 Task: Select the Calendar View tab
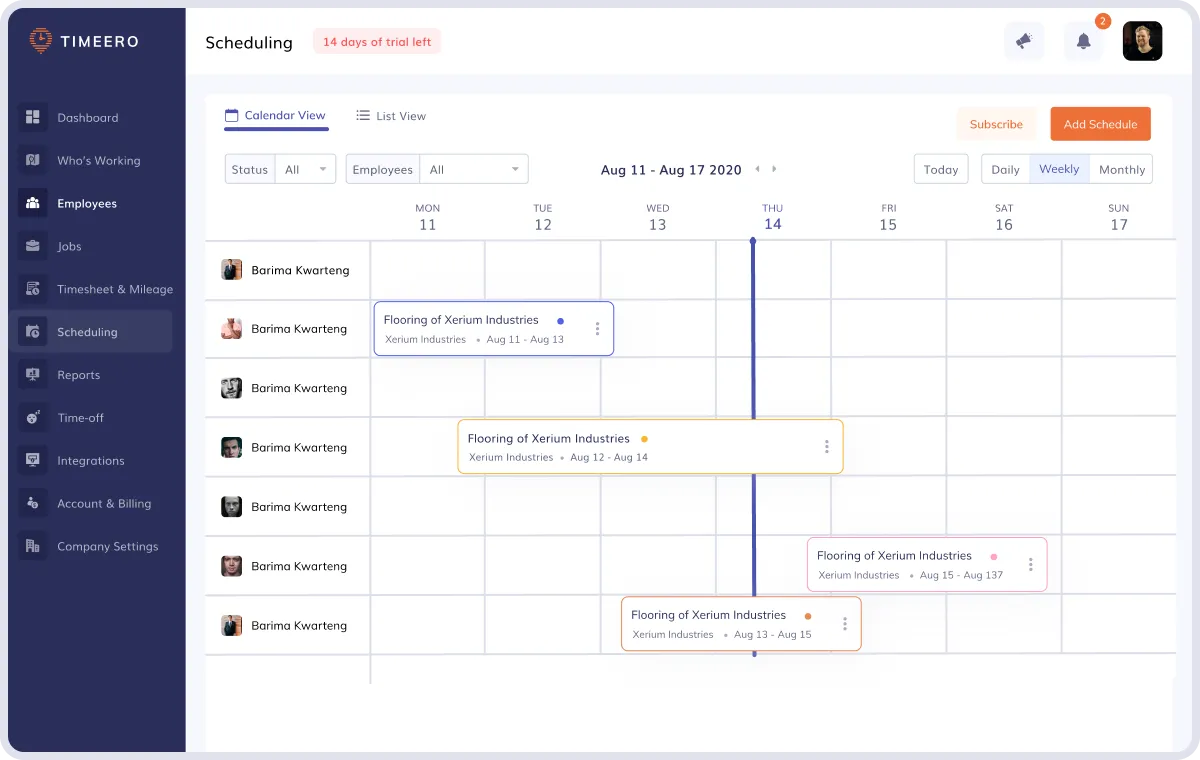pyautogui.click(x=276, y=115)
